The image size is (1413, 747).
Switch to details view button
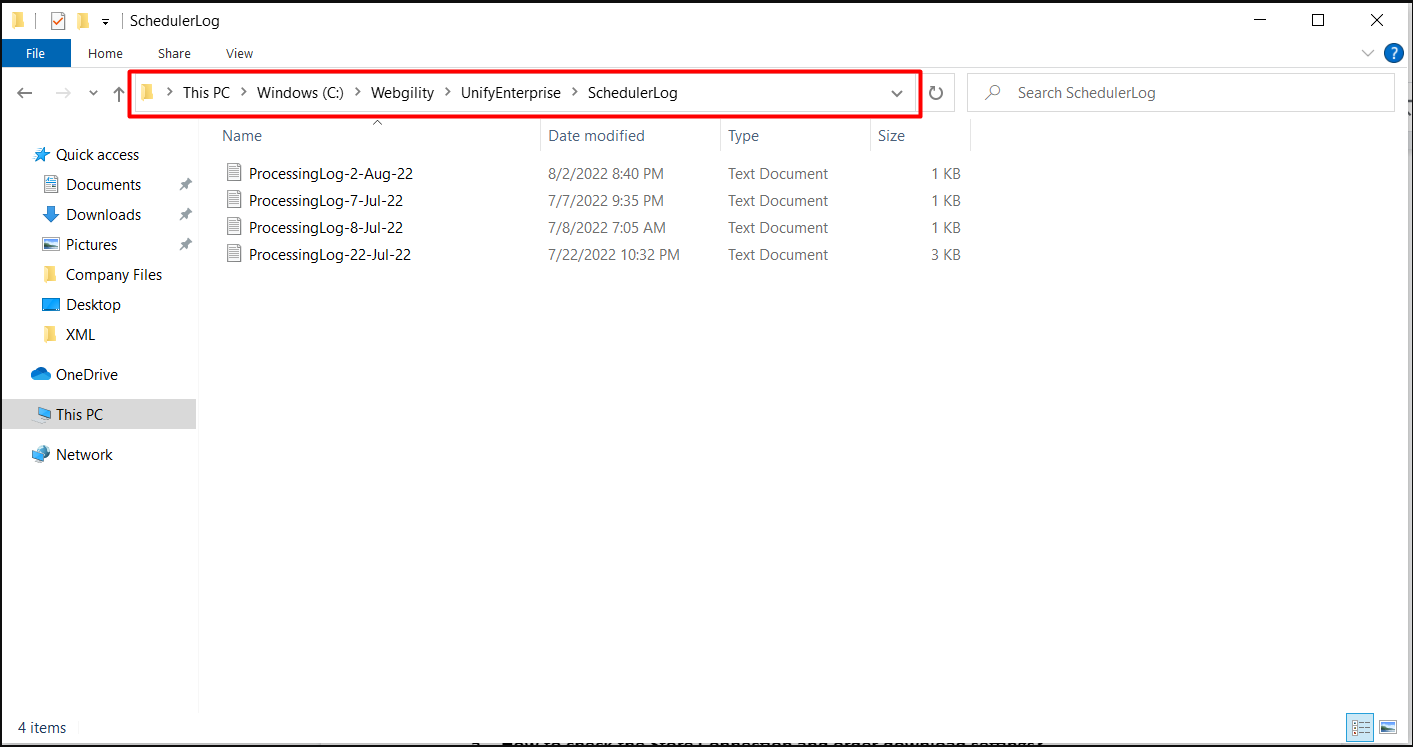pos(1361,727)
